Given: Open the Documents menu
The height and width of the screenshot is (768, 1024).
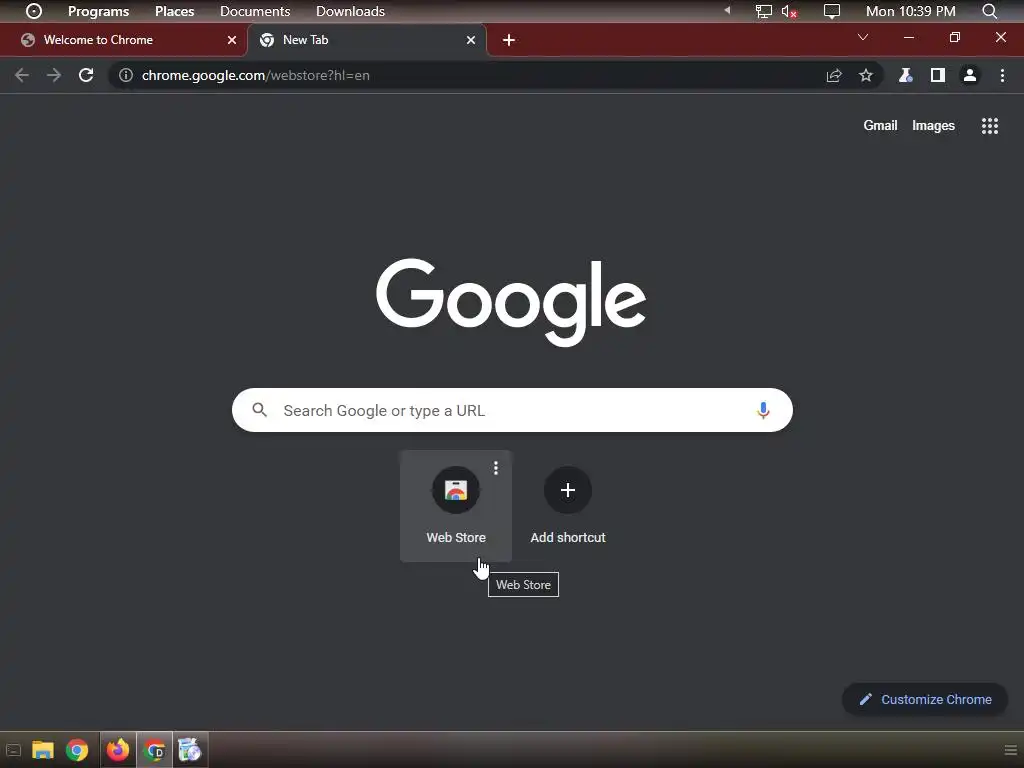Looking at the screenshot, I should tap(255, 11).
